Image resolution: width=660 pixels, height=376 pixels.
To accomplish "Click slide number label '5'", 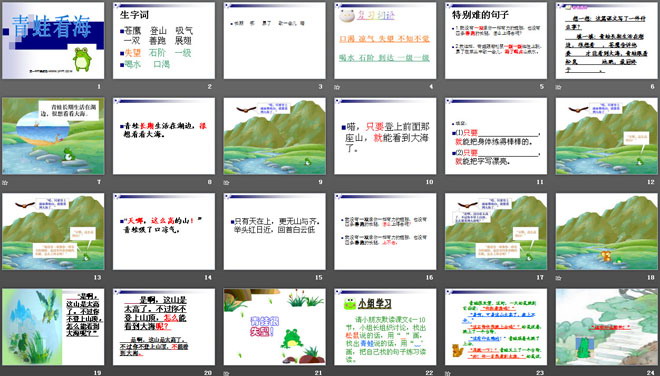I will point(542,87).
